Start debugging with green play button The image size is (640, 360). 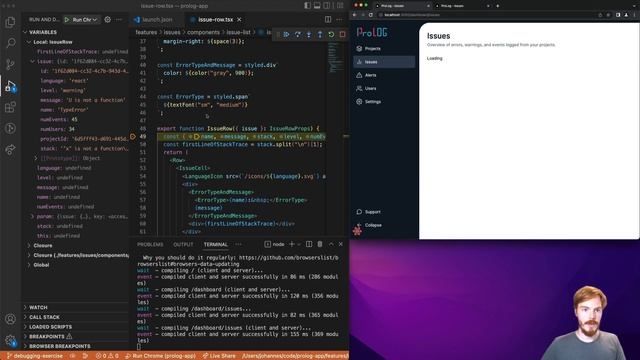67,20
